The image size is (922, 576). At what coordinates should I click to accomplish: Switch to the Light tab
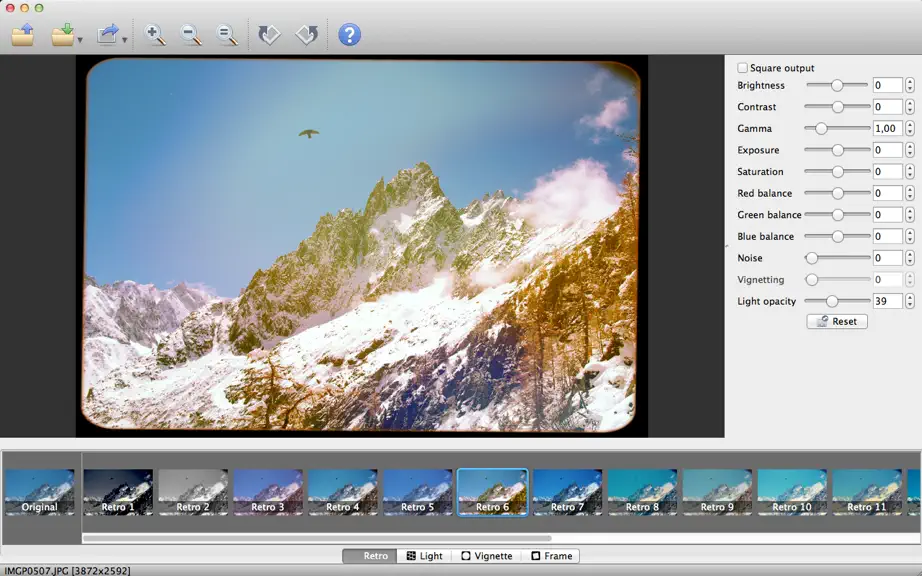(x=425, y=555)
